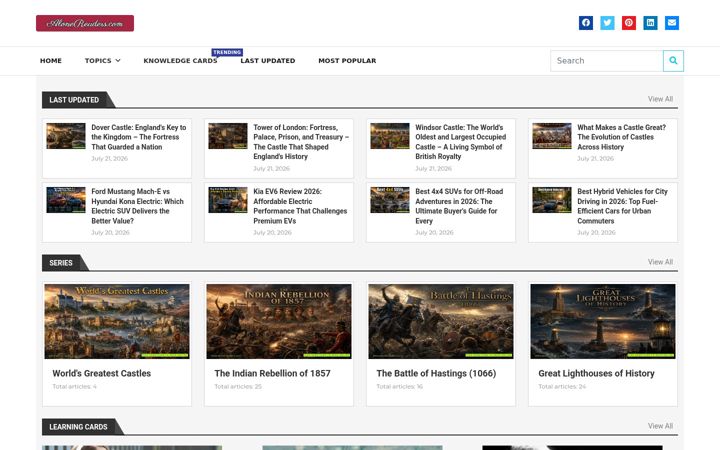The width and height of the screenshot is (720, 450).
Task: Share via the Pinterest icon
Action: click(x=629, y=22)
